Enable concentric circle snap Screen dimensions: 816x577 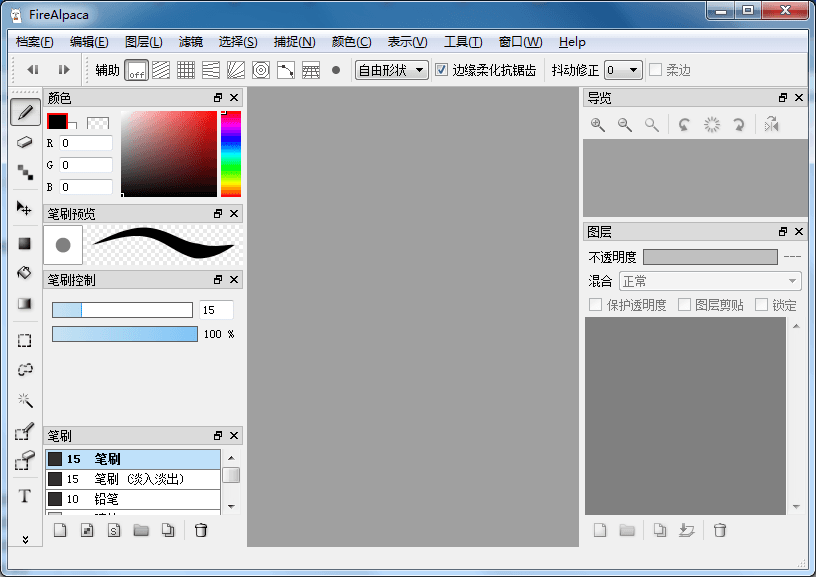(x=261, y=70)
